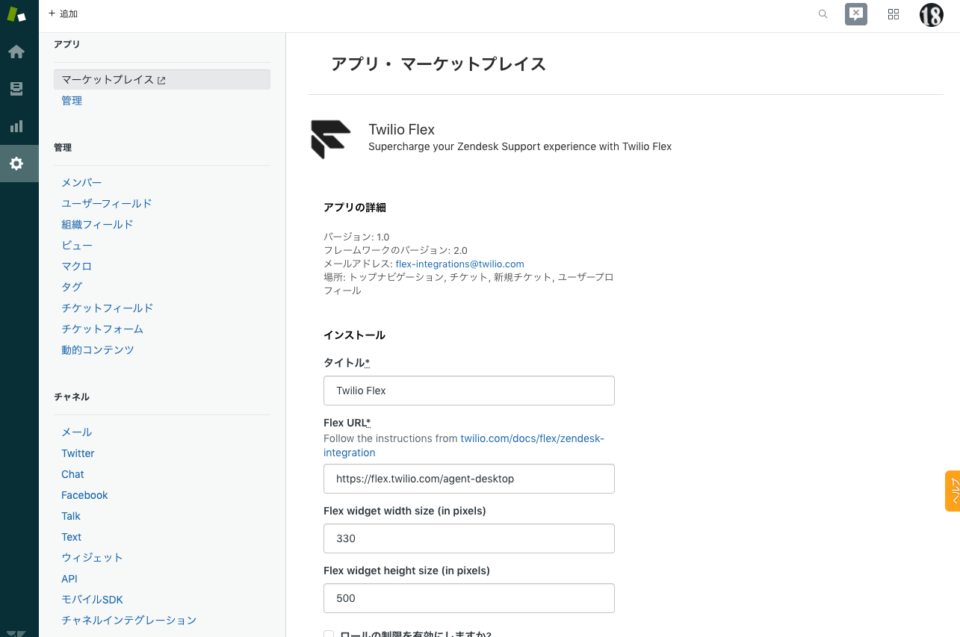Open the profile avatar labeled 18

click(930, 14)
